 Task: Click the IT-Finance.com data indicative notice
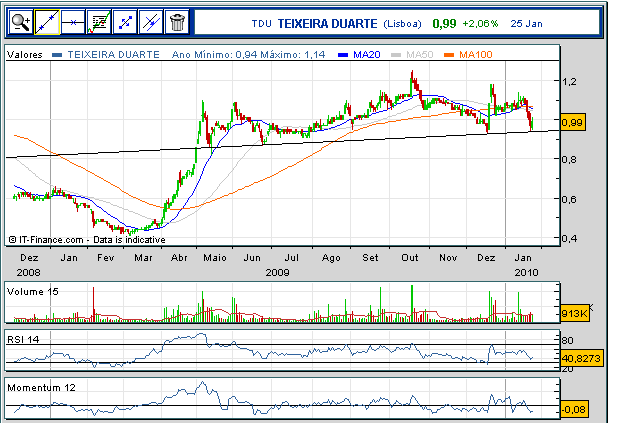(x=87, y=240)
